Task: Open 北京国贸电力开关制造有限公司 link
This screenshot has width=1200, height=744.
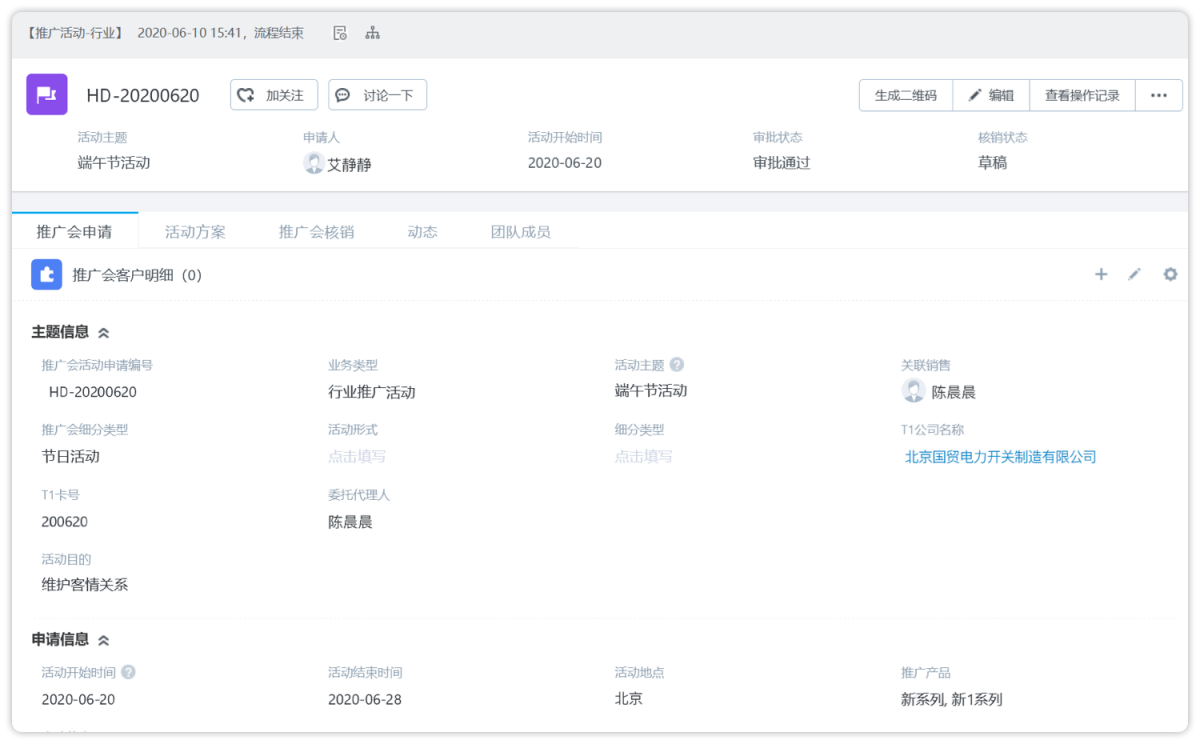Action: pyautogui.click(x=1000, y=457)
